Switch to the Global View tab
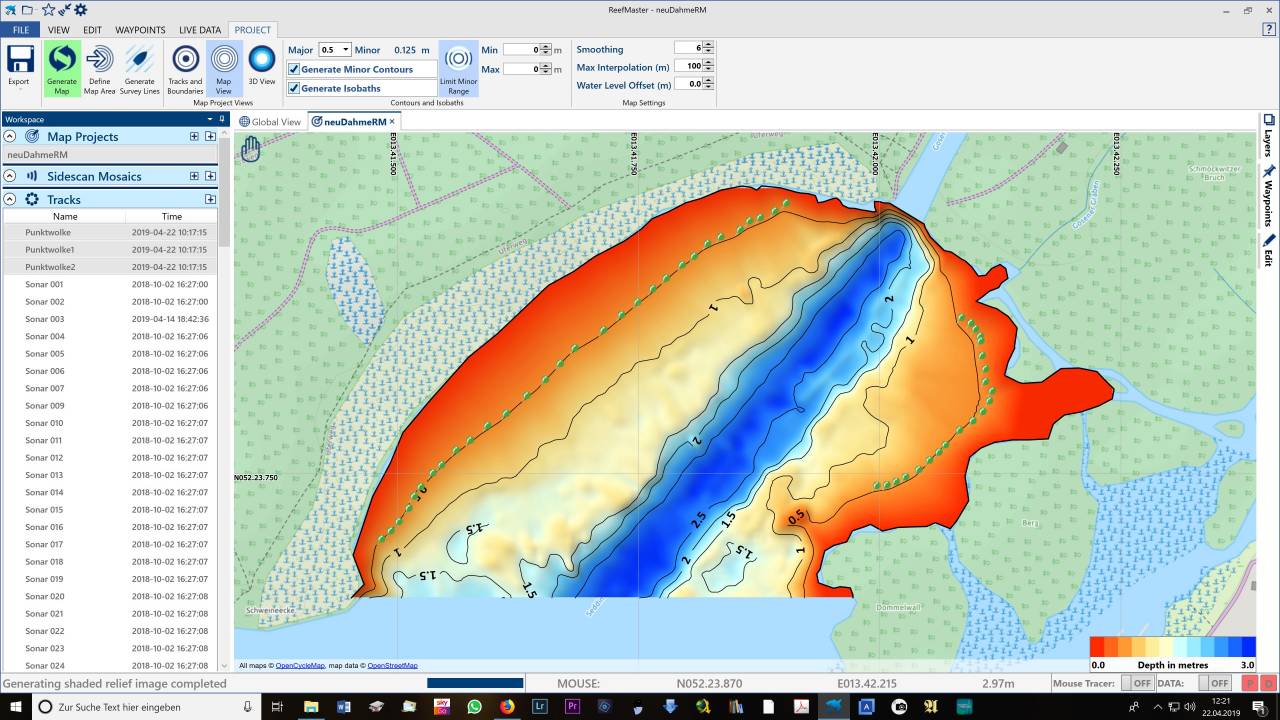Image resolution: width=1280 pixels, height=720 pixels. tap(270, 122)
